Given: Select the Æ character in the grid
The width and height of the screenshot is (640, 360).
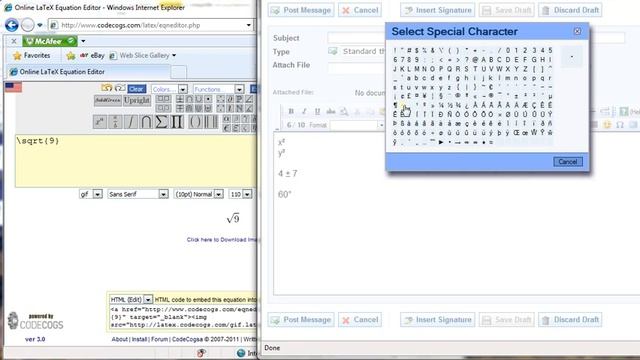Looking at the screenshot, I should pyautogui.click(x=525, y=105).
